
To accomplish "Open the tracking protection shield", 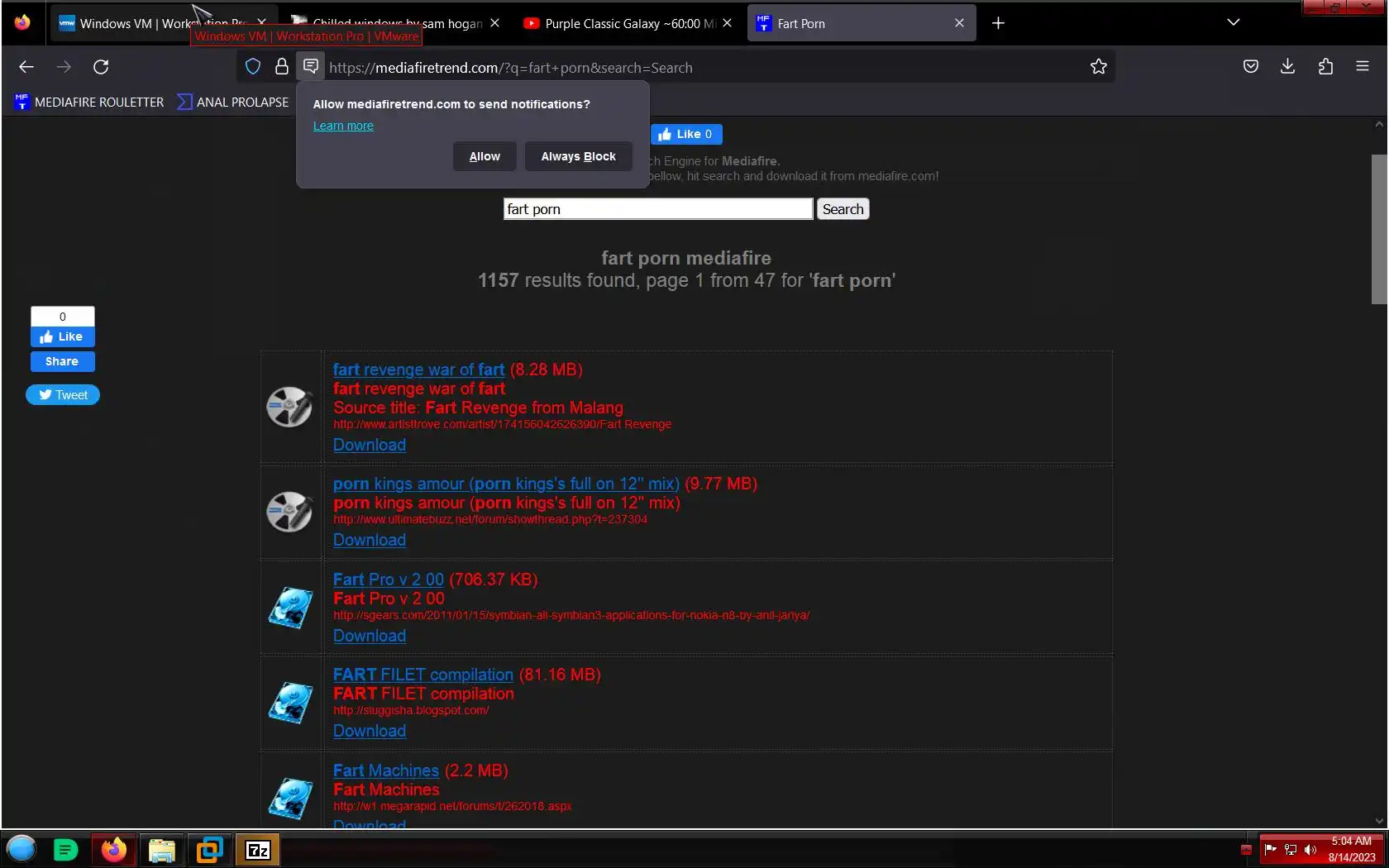I will click(253, 67).
